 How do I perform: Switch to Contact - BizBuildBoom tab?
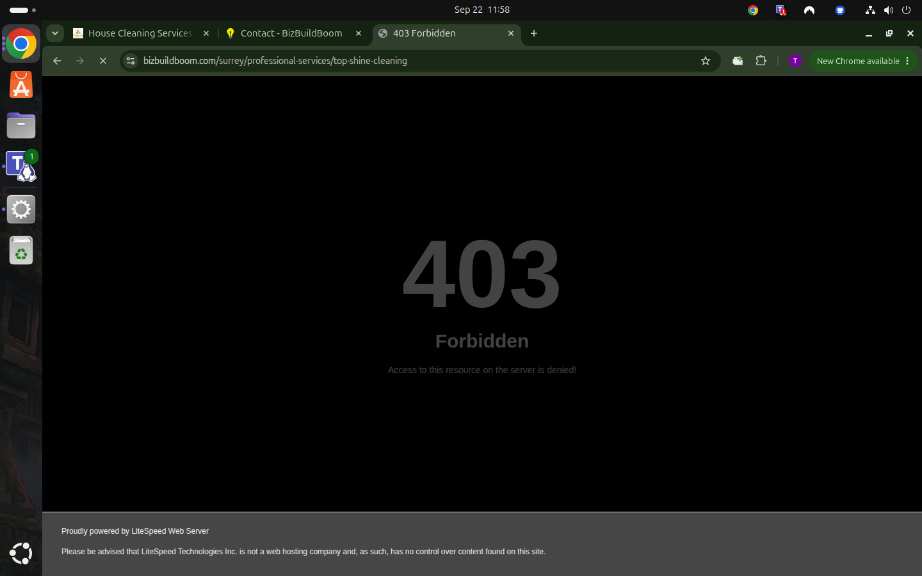click(292, 34)
